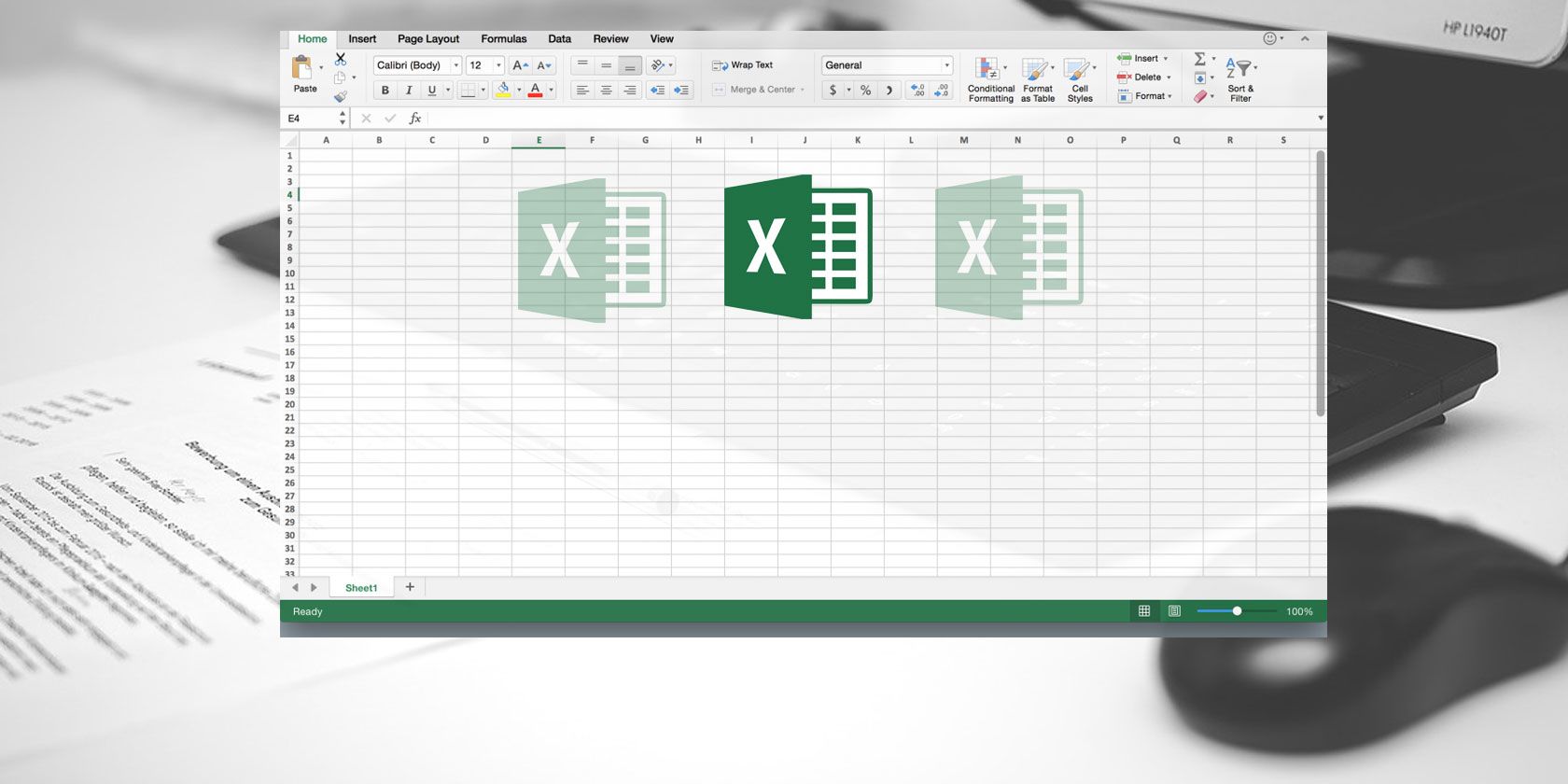This screenshot has height=784, width=1568.
Task: Click the AutoSum sigma icon
Action: (1200, 59)
